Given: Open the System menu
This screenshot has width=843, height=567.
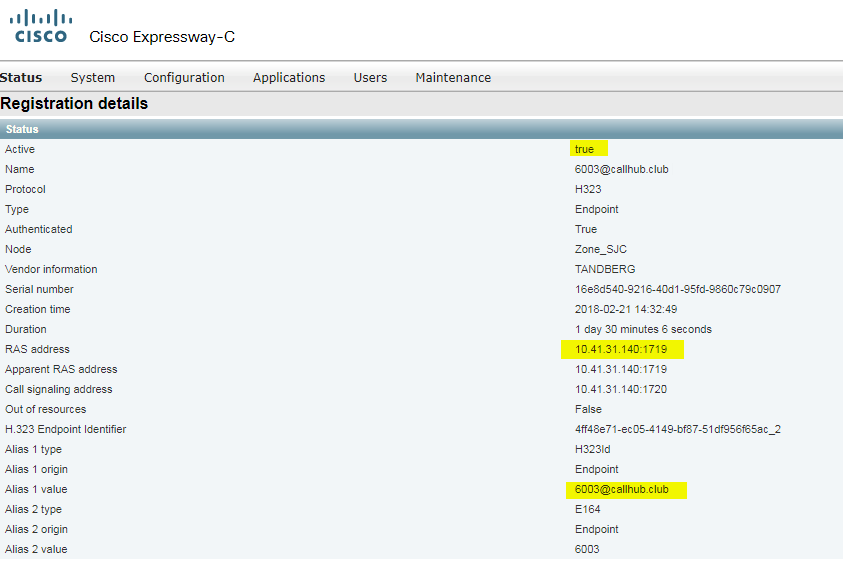Looking at the screenshot, I should [92, 77].
